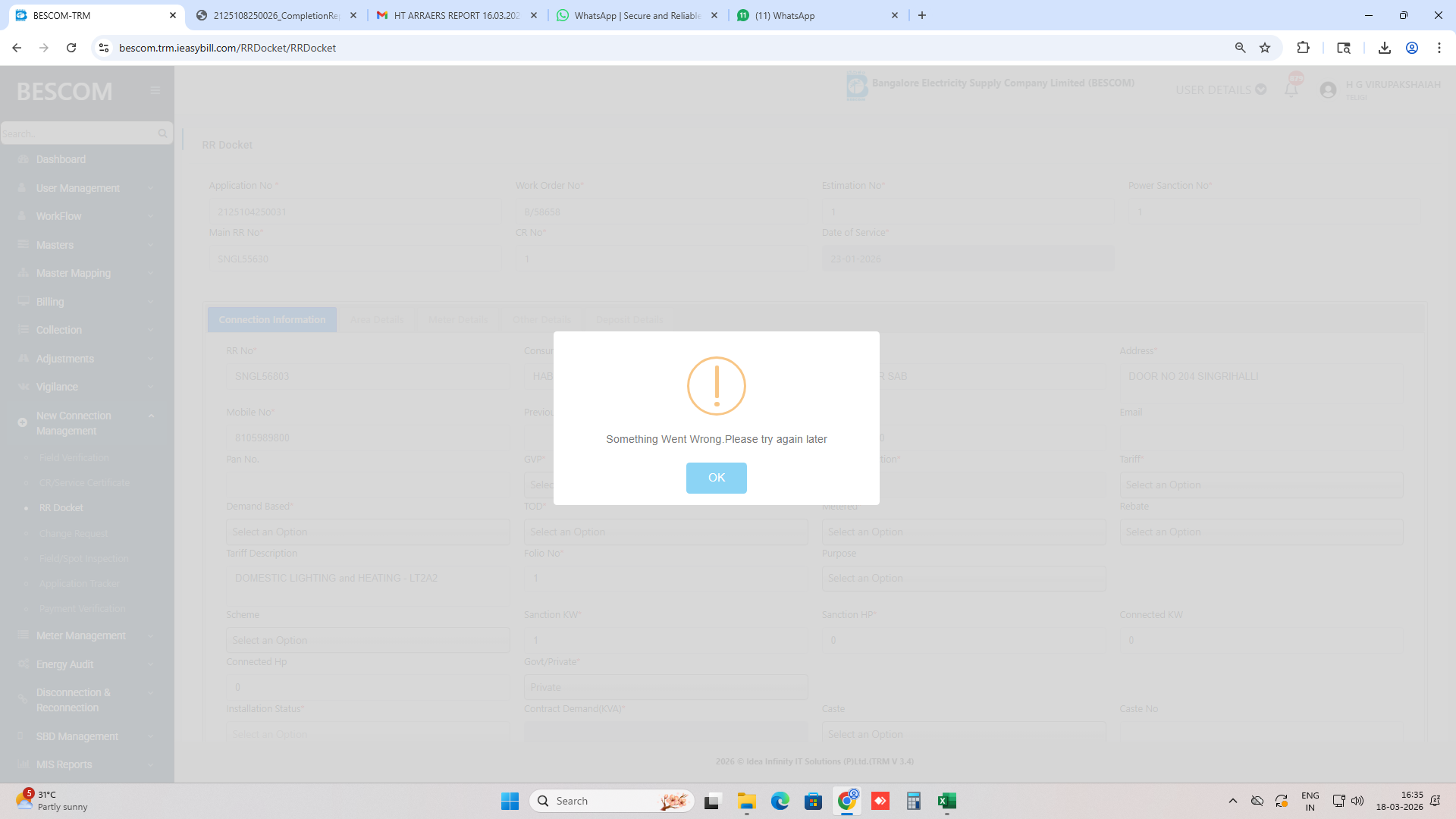Open File Explorer from the taskbar
This screenshot has width=1456, height=819.
pyautogui.click(x=746, y=801)
